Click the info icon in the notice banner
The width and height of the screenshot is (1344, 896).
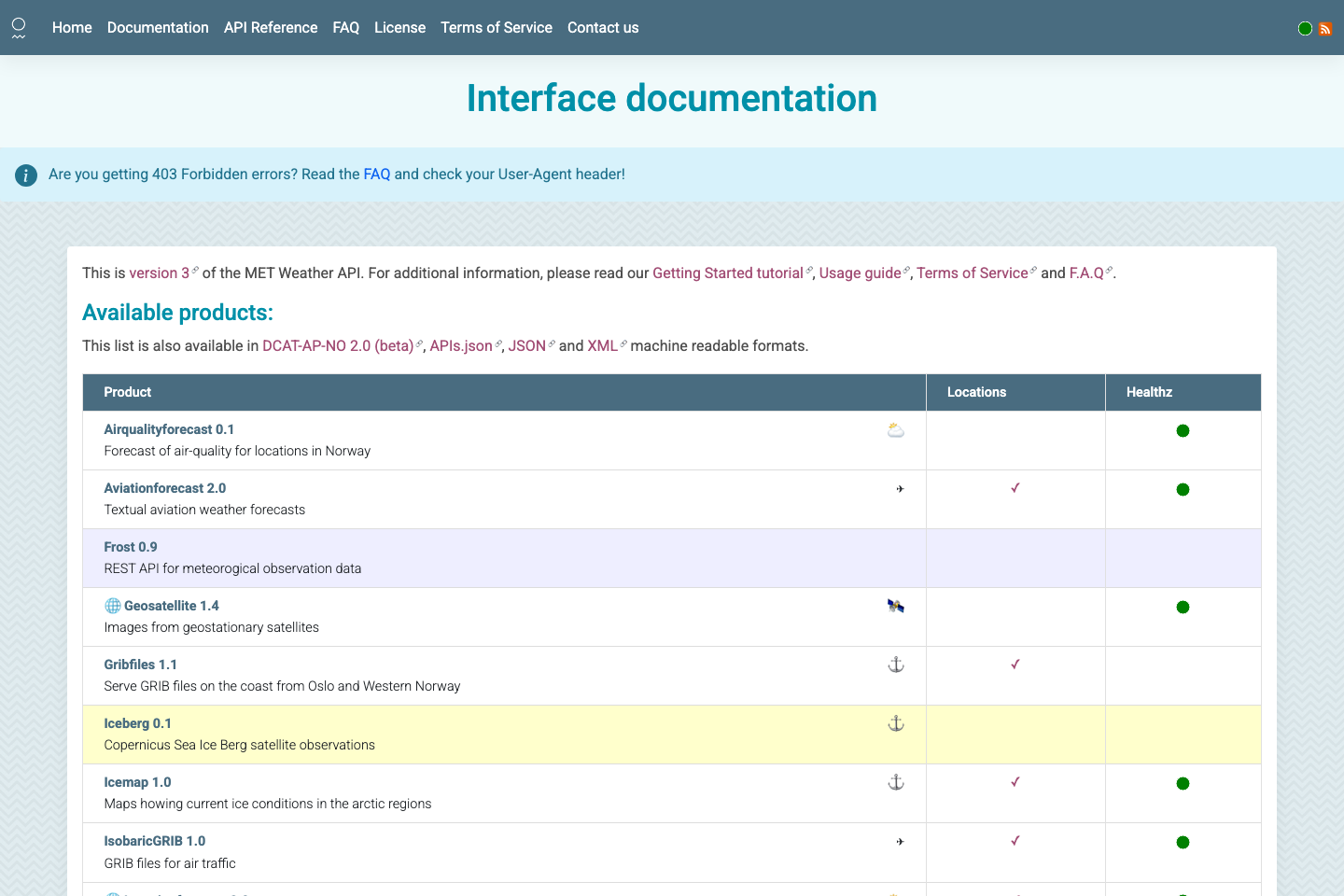tap(25, 175)
